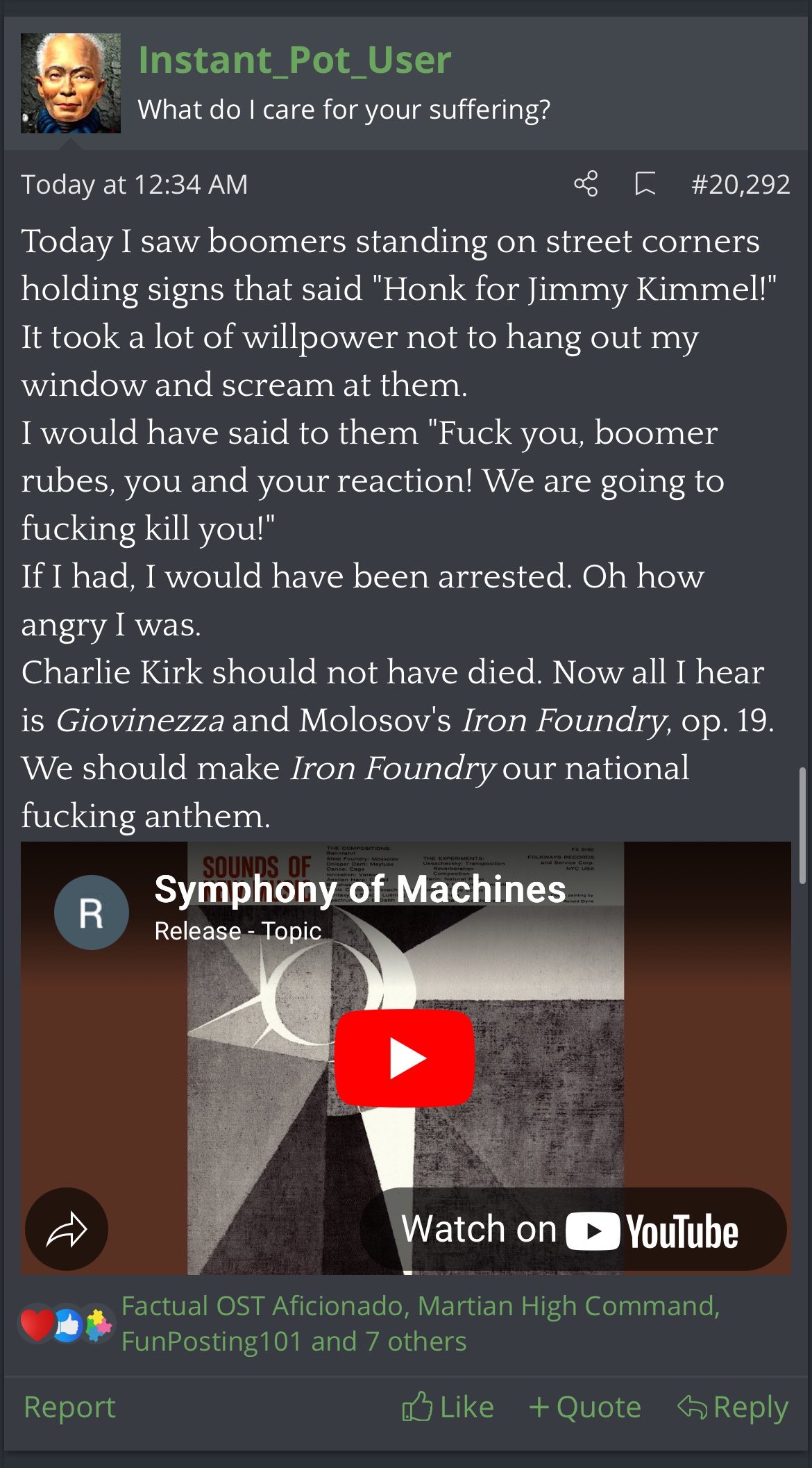The width and height of the screenshot is (812, 1468).
Task: Report this post
Action: tap(69, 1407)
